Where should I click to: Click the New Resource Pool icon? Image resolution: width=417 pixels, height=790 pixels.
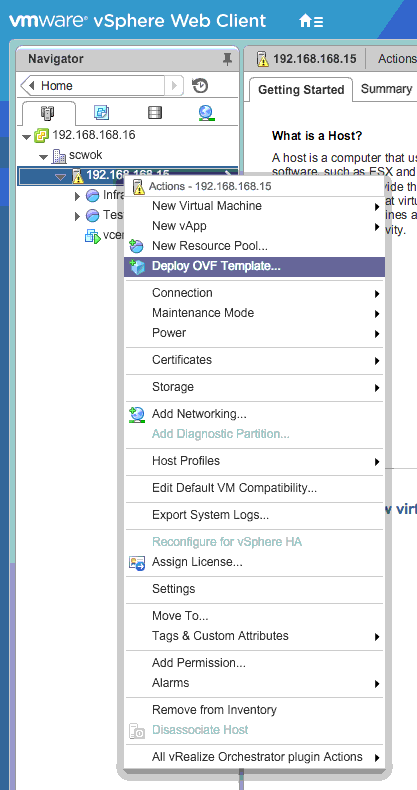[136, 246]
